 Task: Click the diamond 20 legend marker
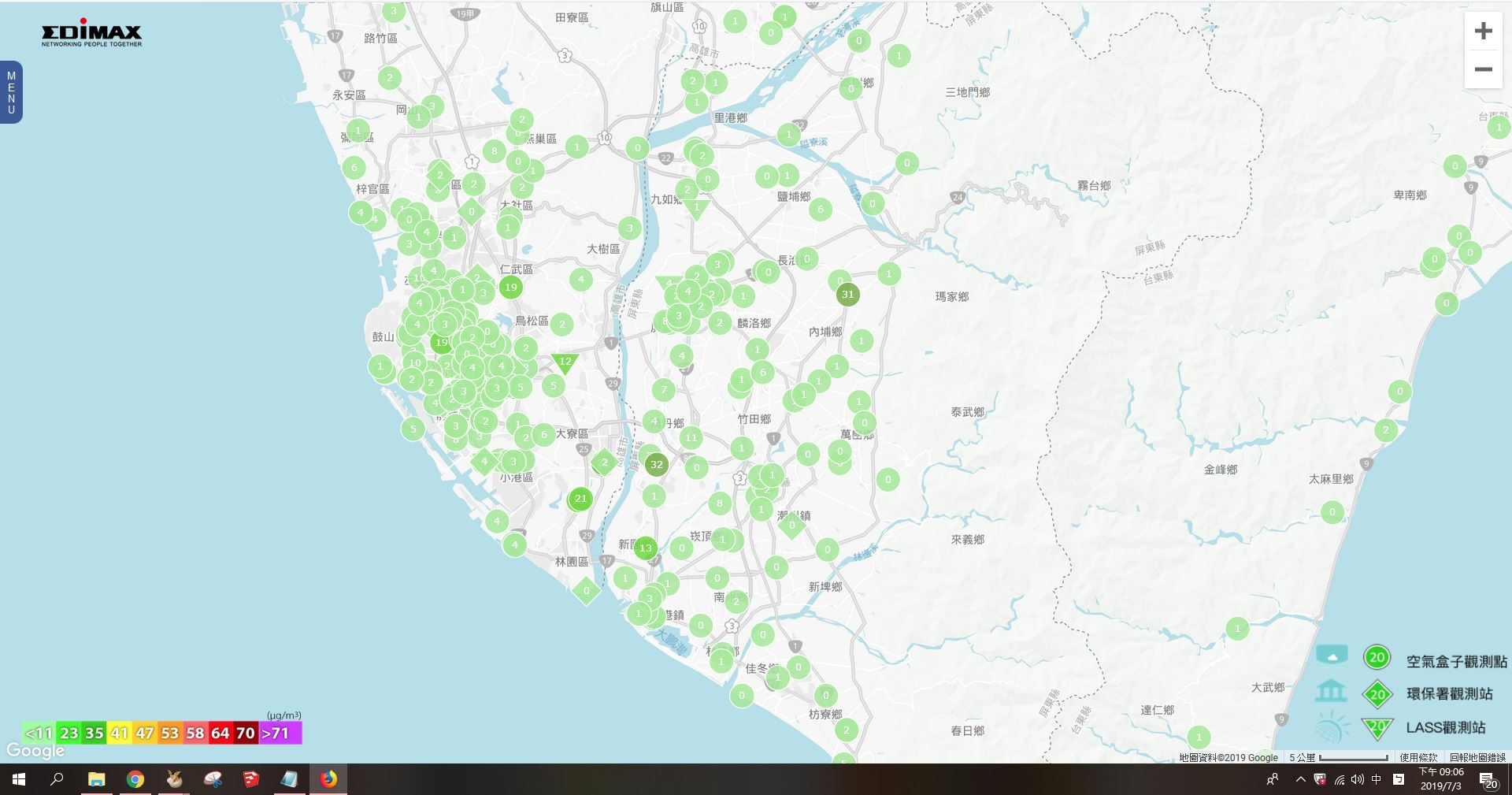(x=1377, y=694)
